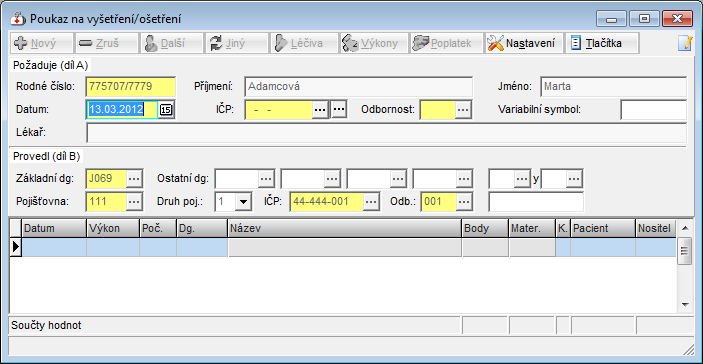The image size is (703, 364).
Task: Click the Jméno field Marta
Action: pos(613,86)
